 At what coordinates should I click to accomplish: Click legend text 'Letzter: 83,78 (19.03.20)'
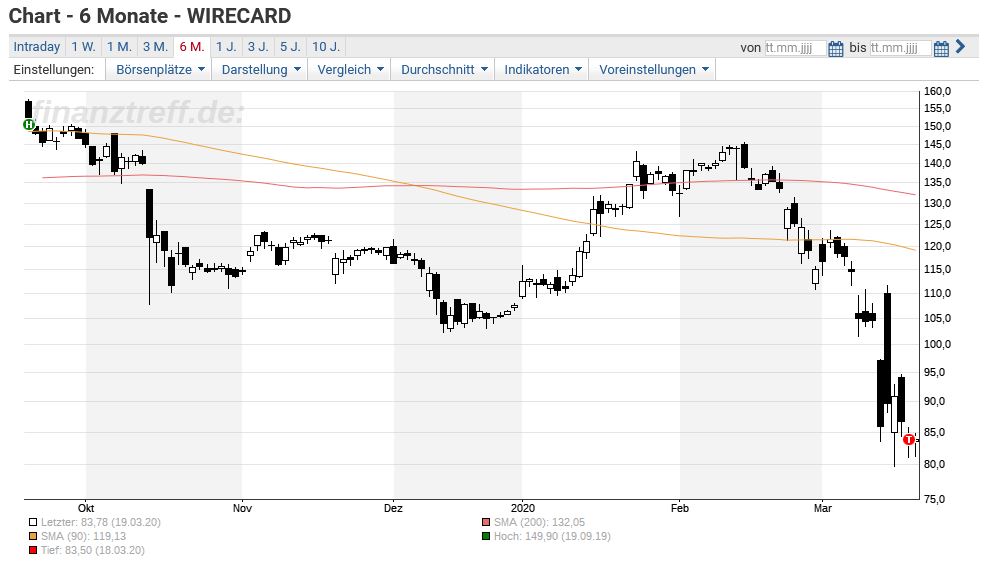click(x=100, y=523)
